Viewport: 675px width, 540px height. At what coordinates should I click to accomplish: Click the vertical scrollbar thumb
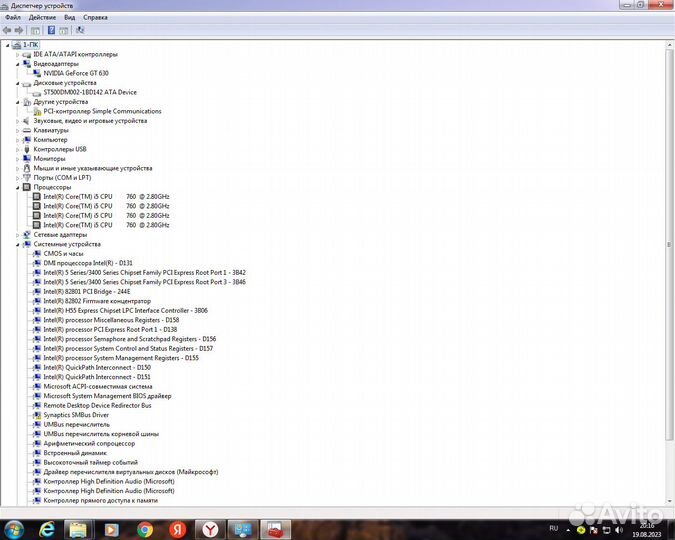click(x=669, y=244)
